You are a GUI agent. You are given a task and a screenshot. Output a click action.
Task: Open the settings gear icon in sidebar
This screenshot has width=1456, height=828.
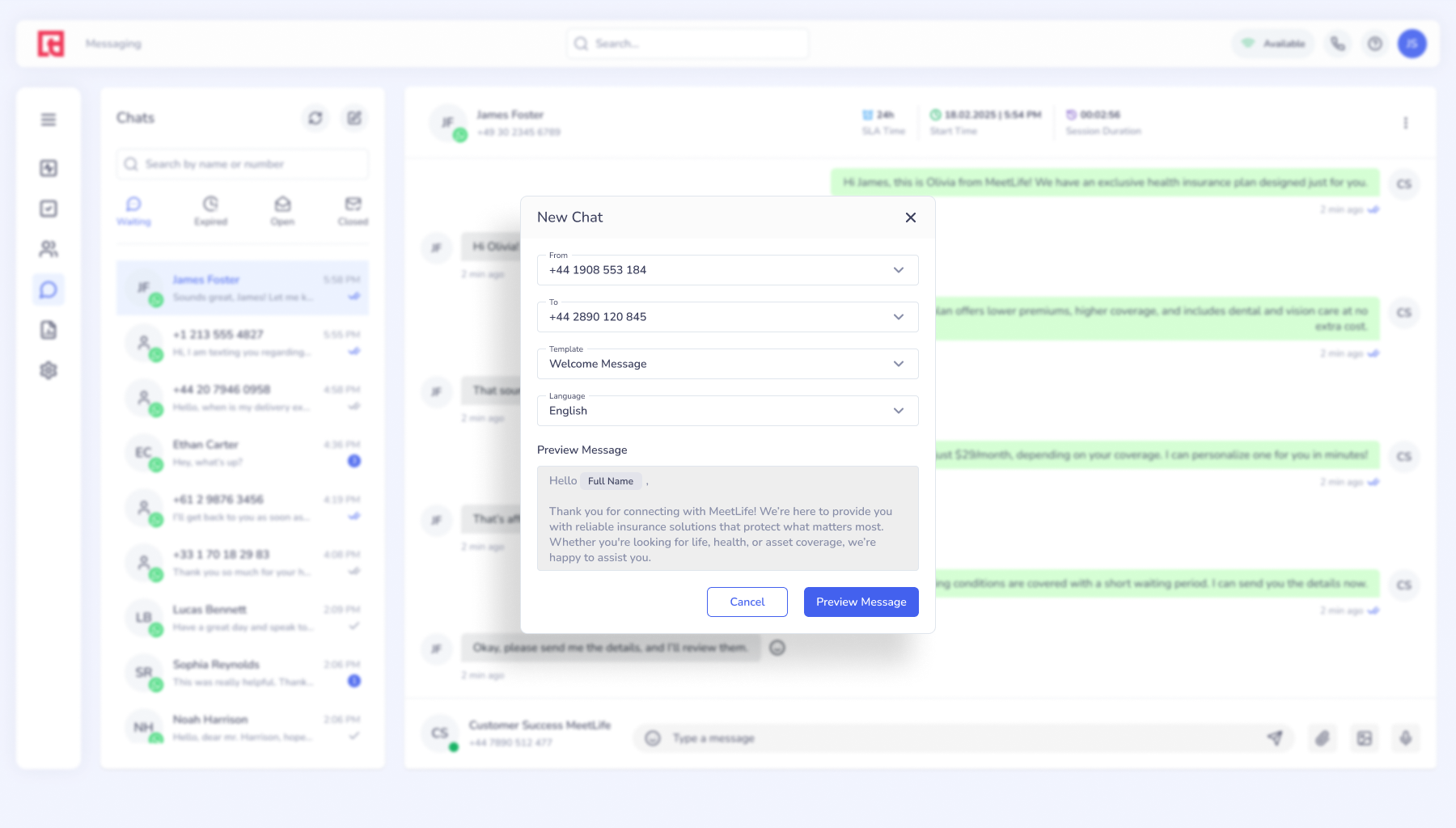click(x=49, y=370)
